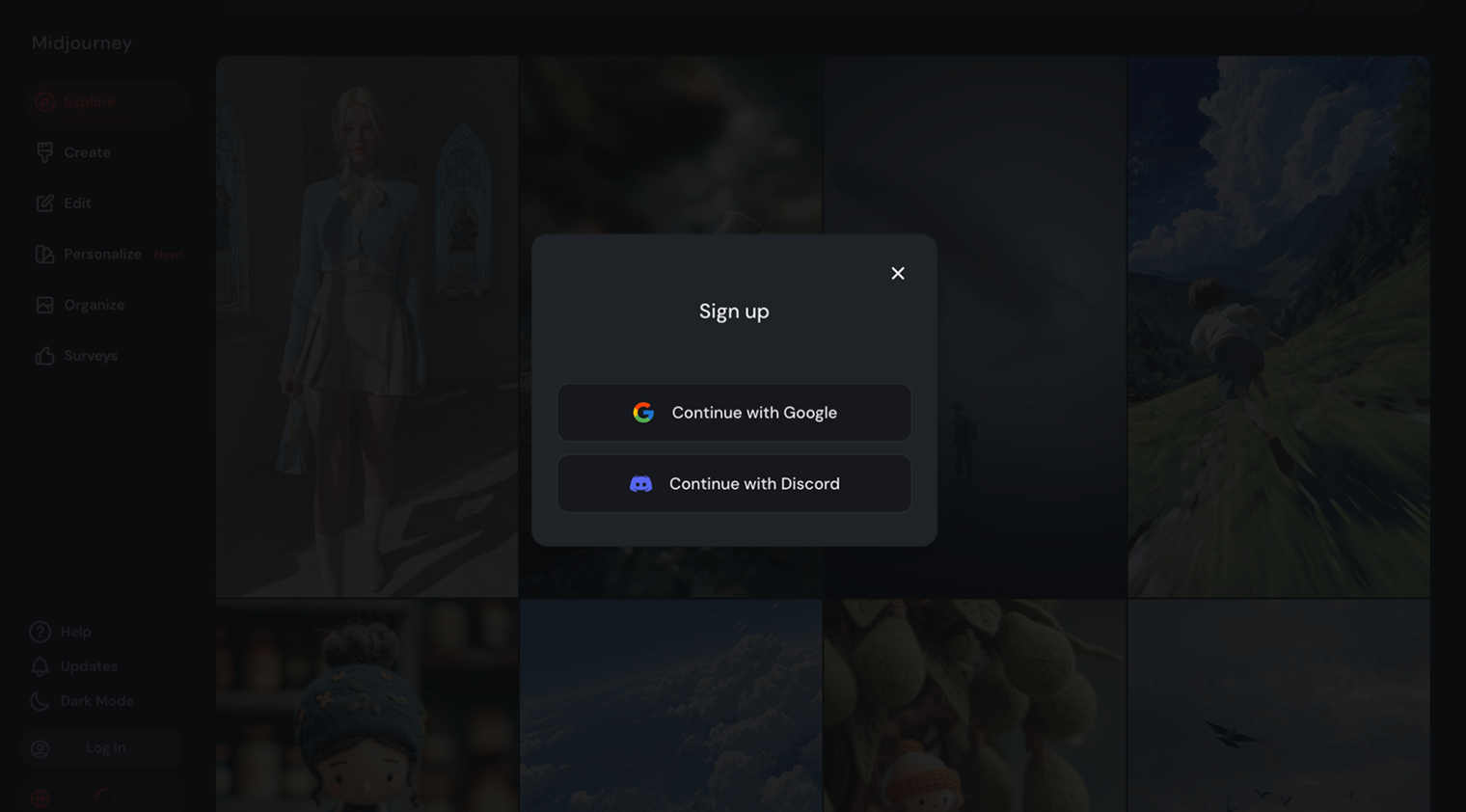Click the Dark Mode moon icon
The image size is (1466, 812).
(40, 701)
